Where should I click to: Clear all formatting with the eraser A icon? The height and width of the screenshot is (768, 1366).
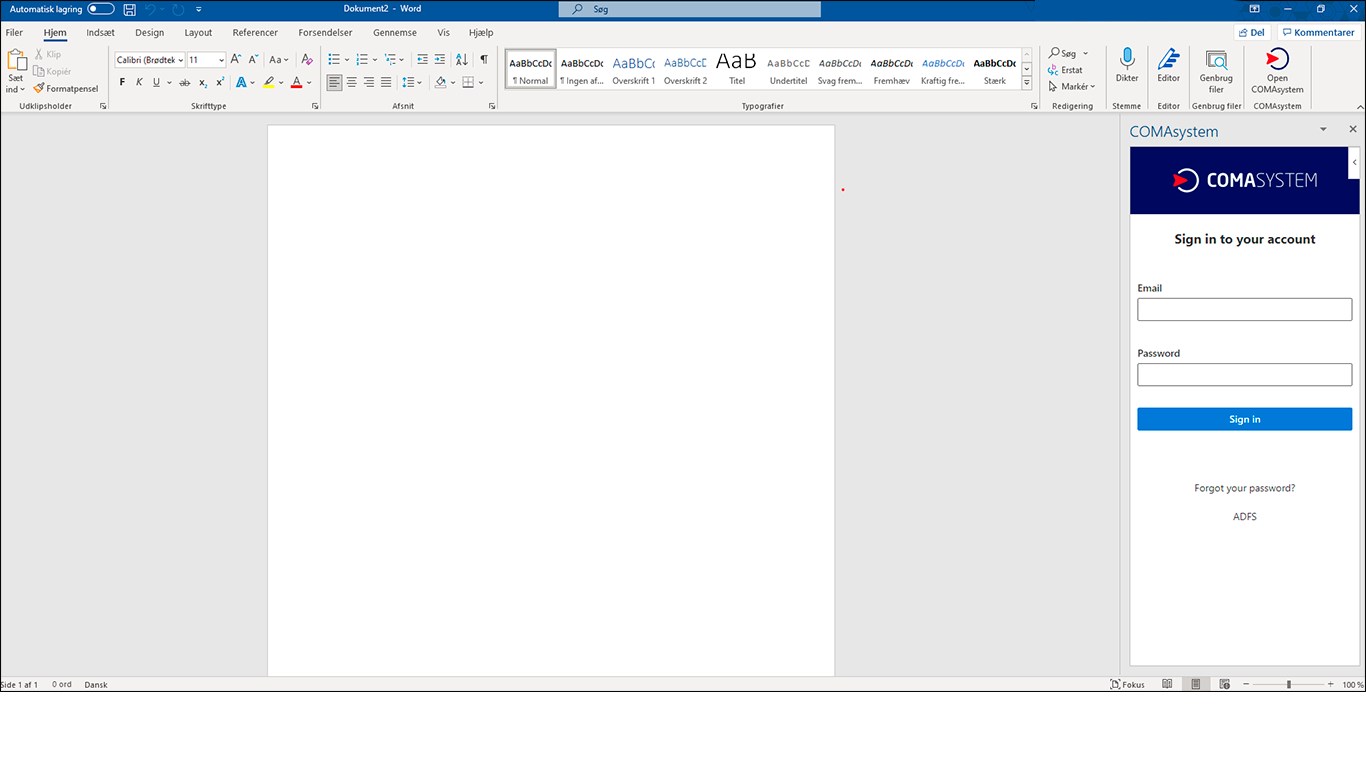pos(307,59)
